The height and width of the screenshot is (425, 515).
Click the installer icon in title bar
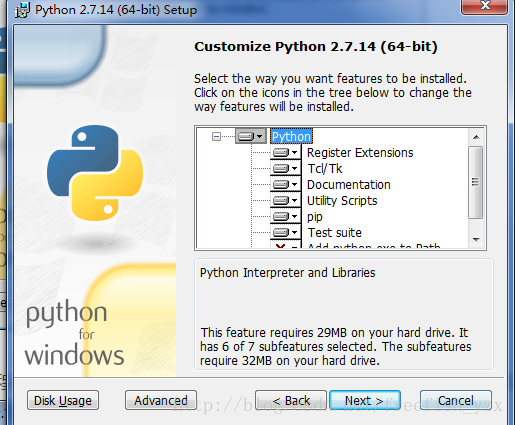[x=23, y=10]
